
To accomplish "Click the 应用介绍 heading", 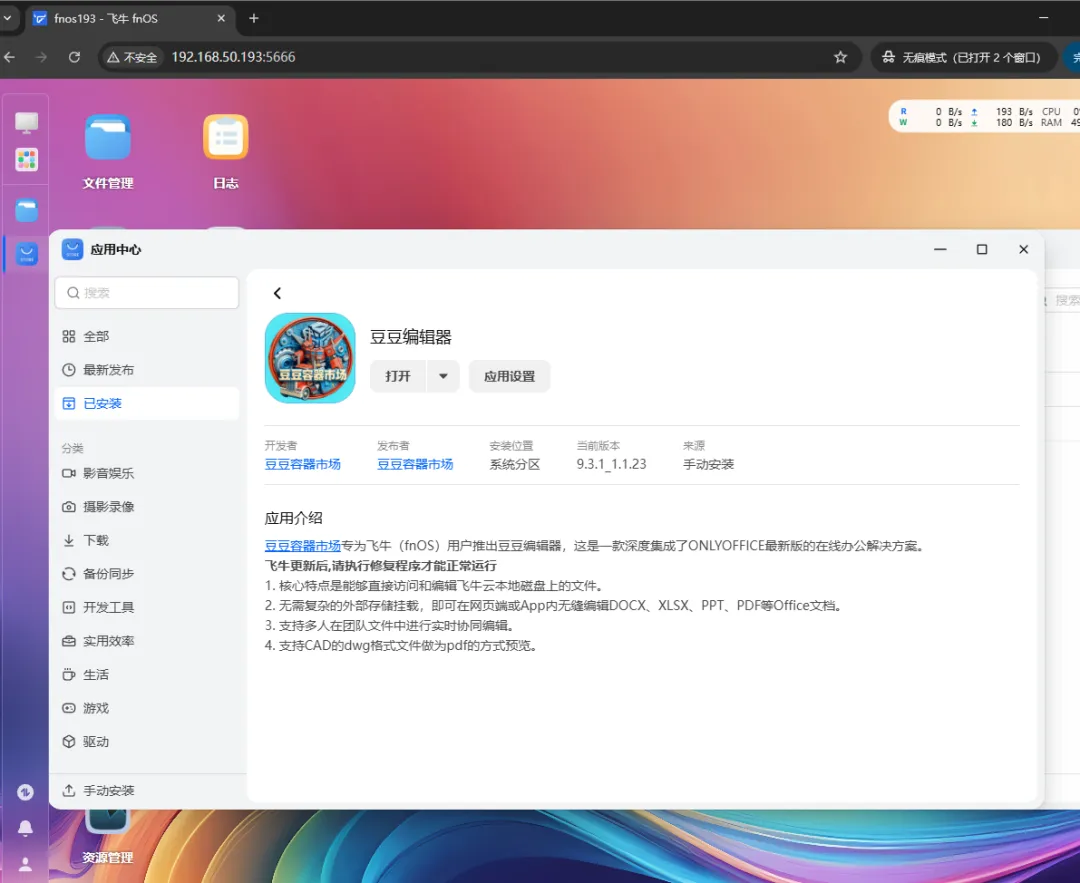I will tap(293, 518).
